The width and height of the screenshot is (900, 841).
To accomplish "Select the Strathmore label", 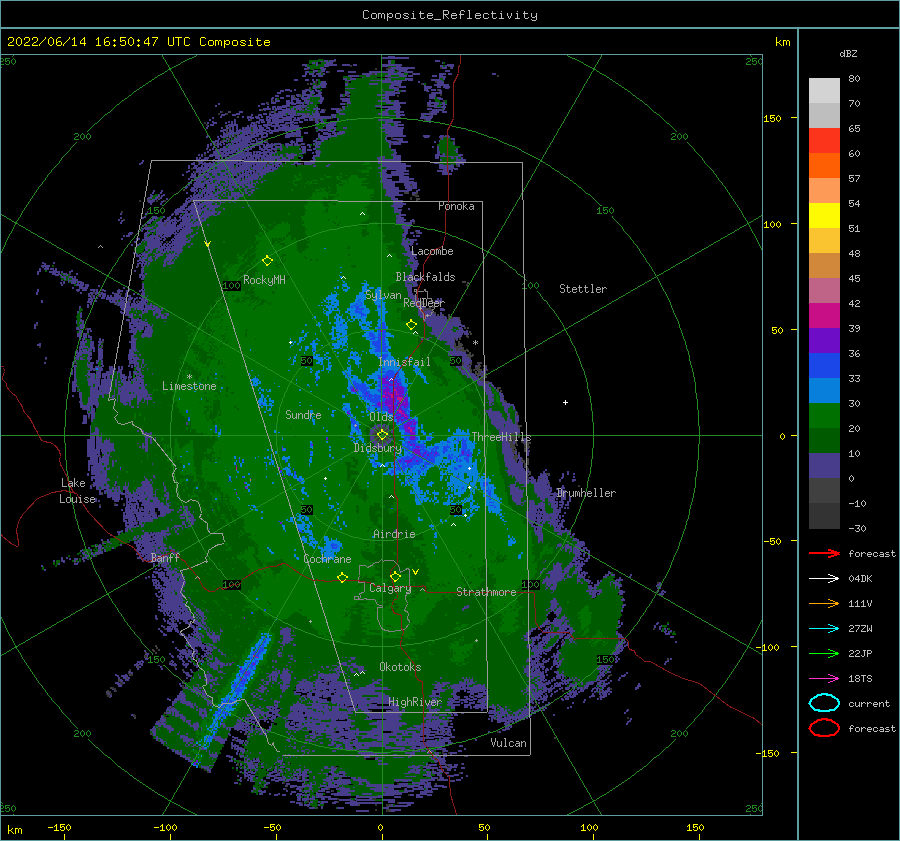I will pyautogui.click(x=487, y=592).
